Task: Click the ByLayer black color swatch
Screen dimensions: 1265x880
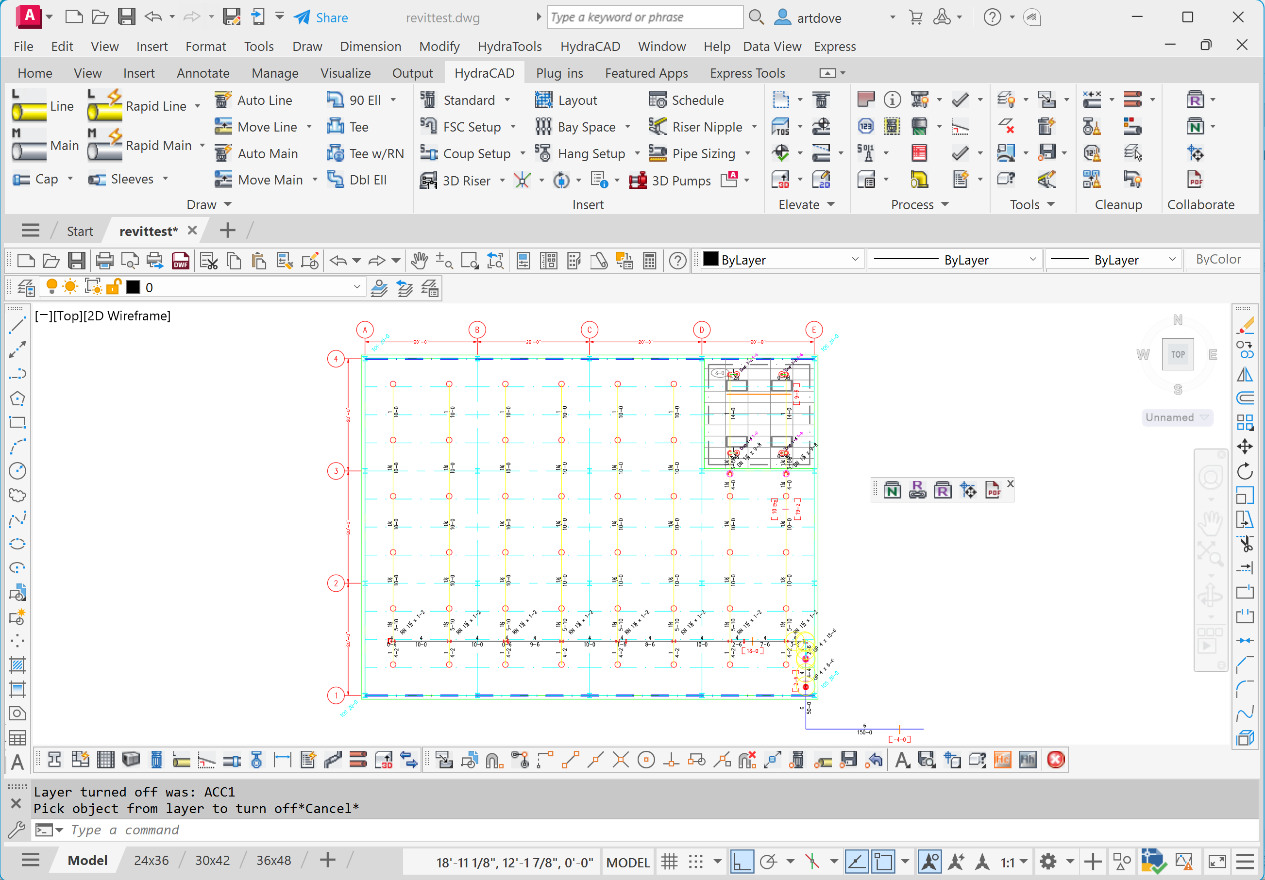Action: 711,260
